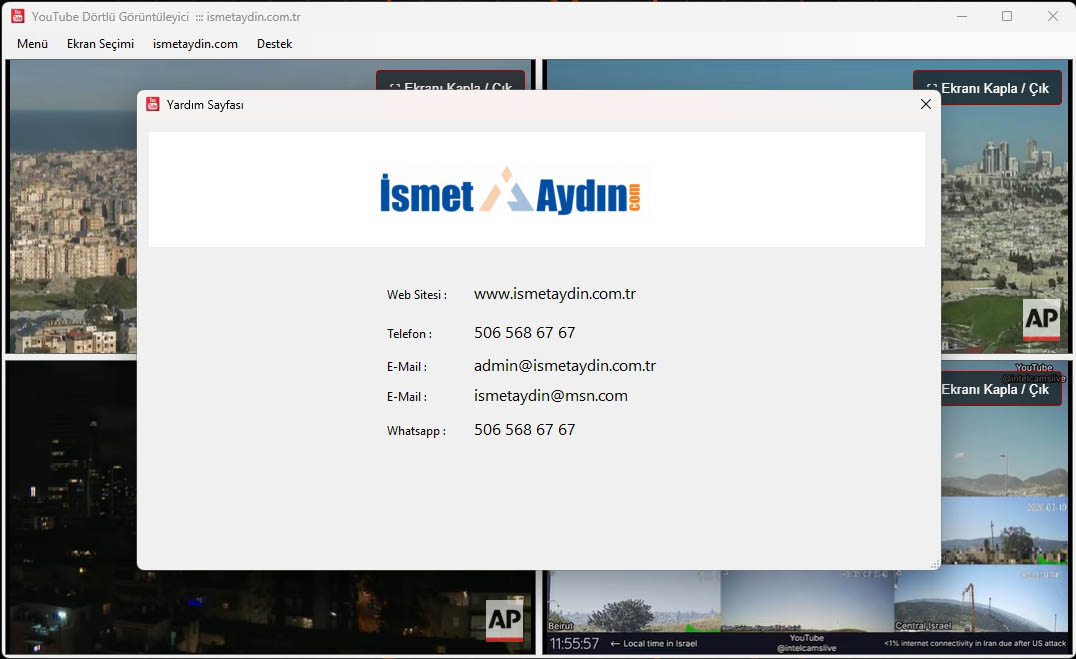The width and height of the screenshot is (1076, 659).
Task: Open the ismetaydin.com menu item
Action: click(x=195, y=44)
